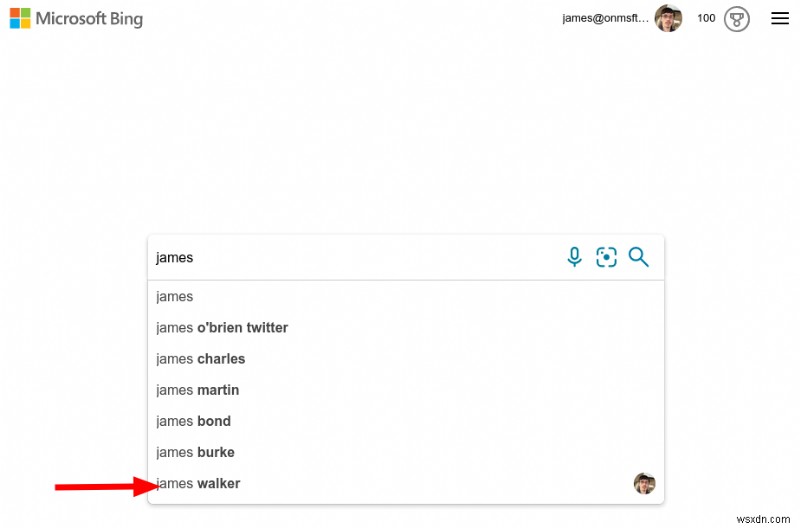Open visual search camera icon

(606, 257)
